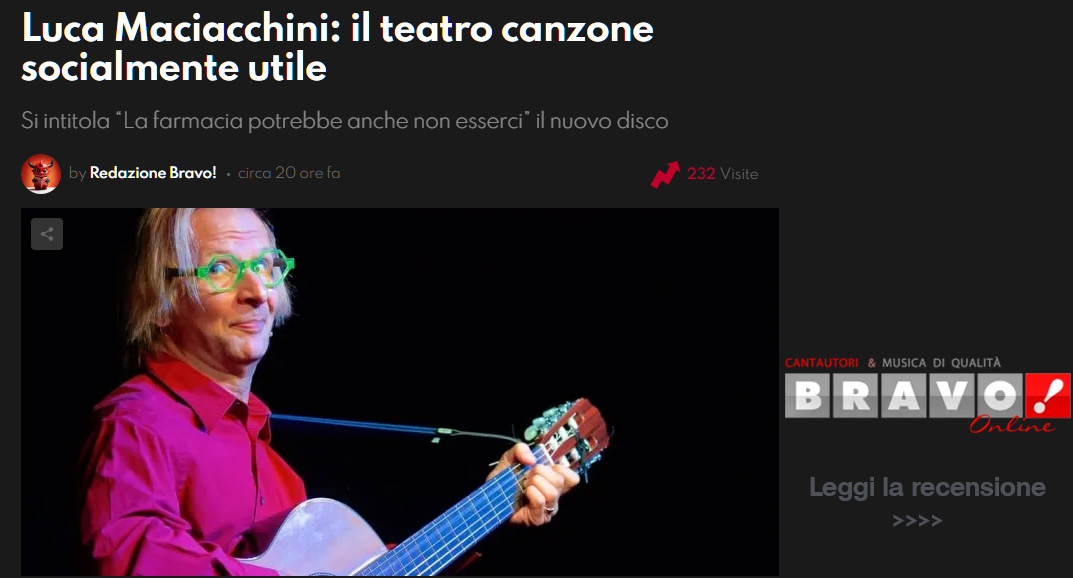This screenshot has width=1073, height=578.
Task: Click the red exclamation mark logo tile
Action: point(1048,395)
